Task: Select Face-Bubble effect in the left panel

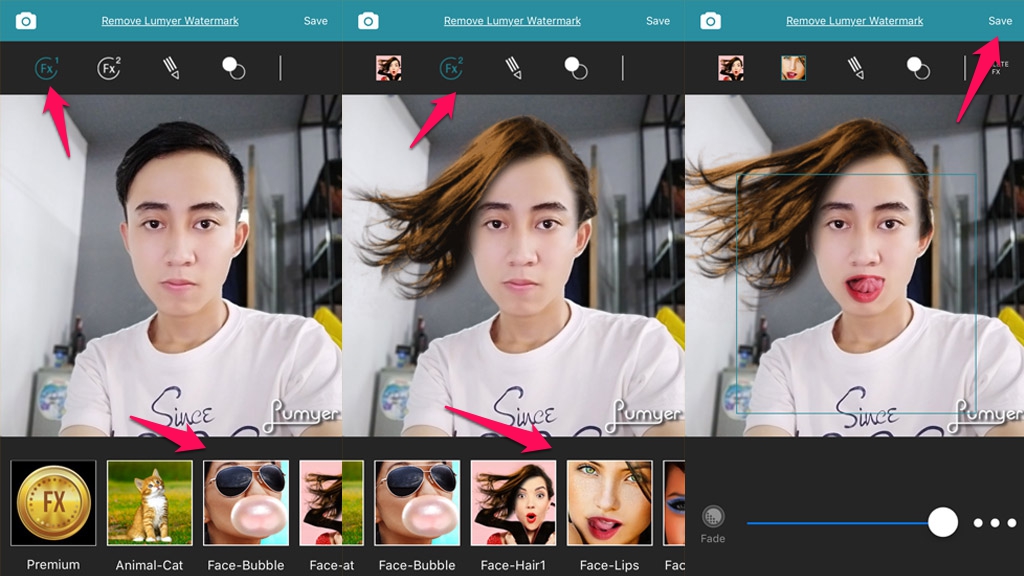Action: [246, 503]
